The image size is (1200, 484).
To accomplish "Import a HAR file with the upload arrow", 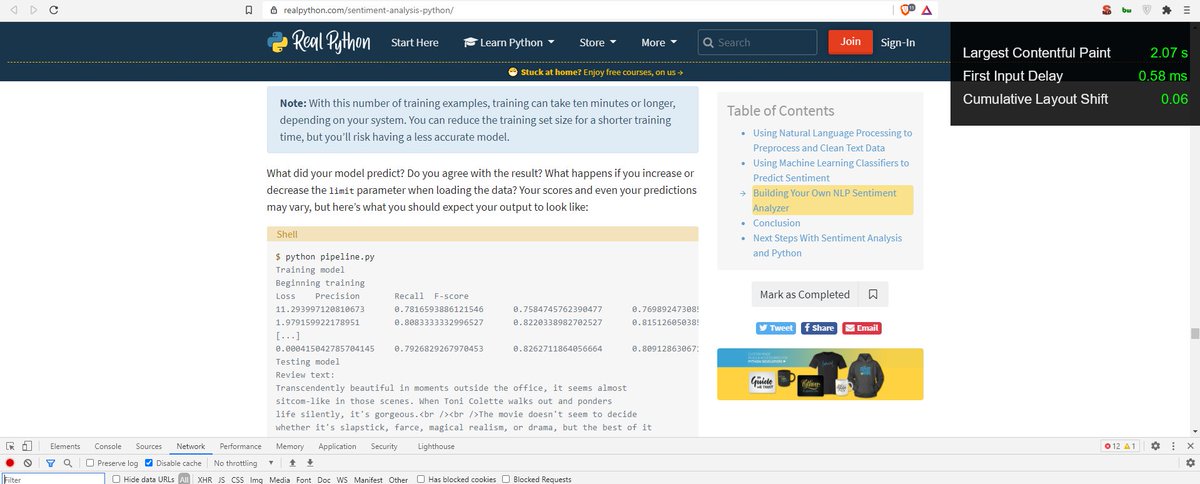I will [x=293, y=463].
